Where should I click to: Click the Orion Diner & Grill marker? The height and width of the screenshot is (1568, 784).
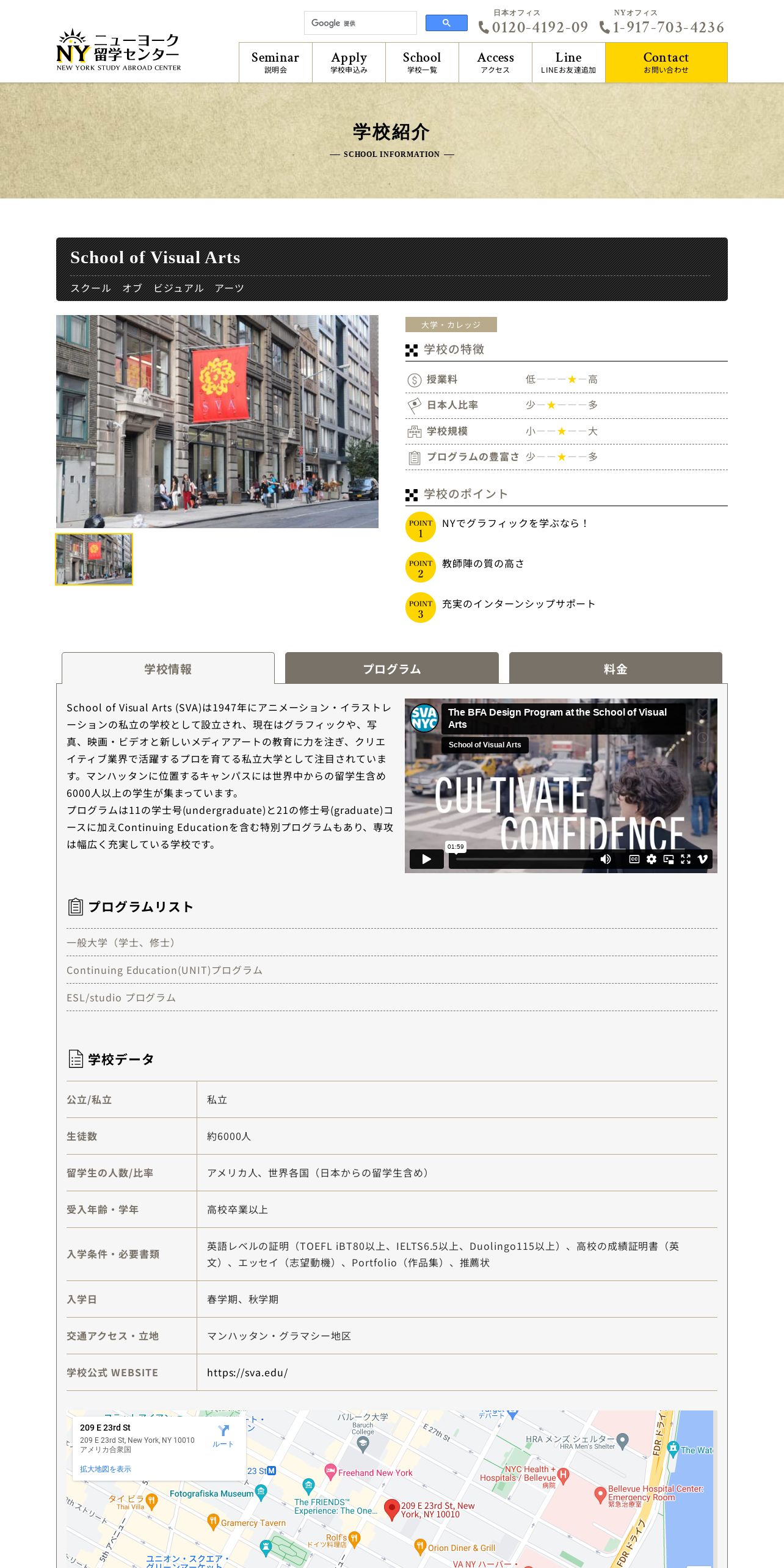point(420,1547)
